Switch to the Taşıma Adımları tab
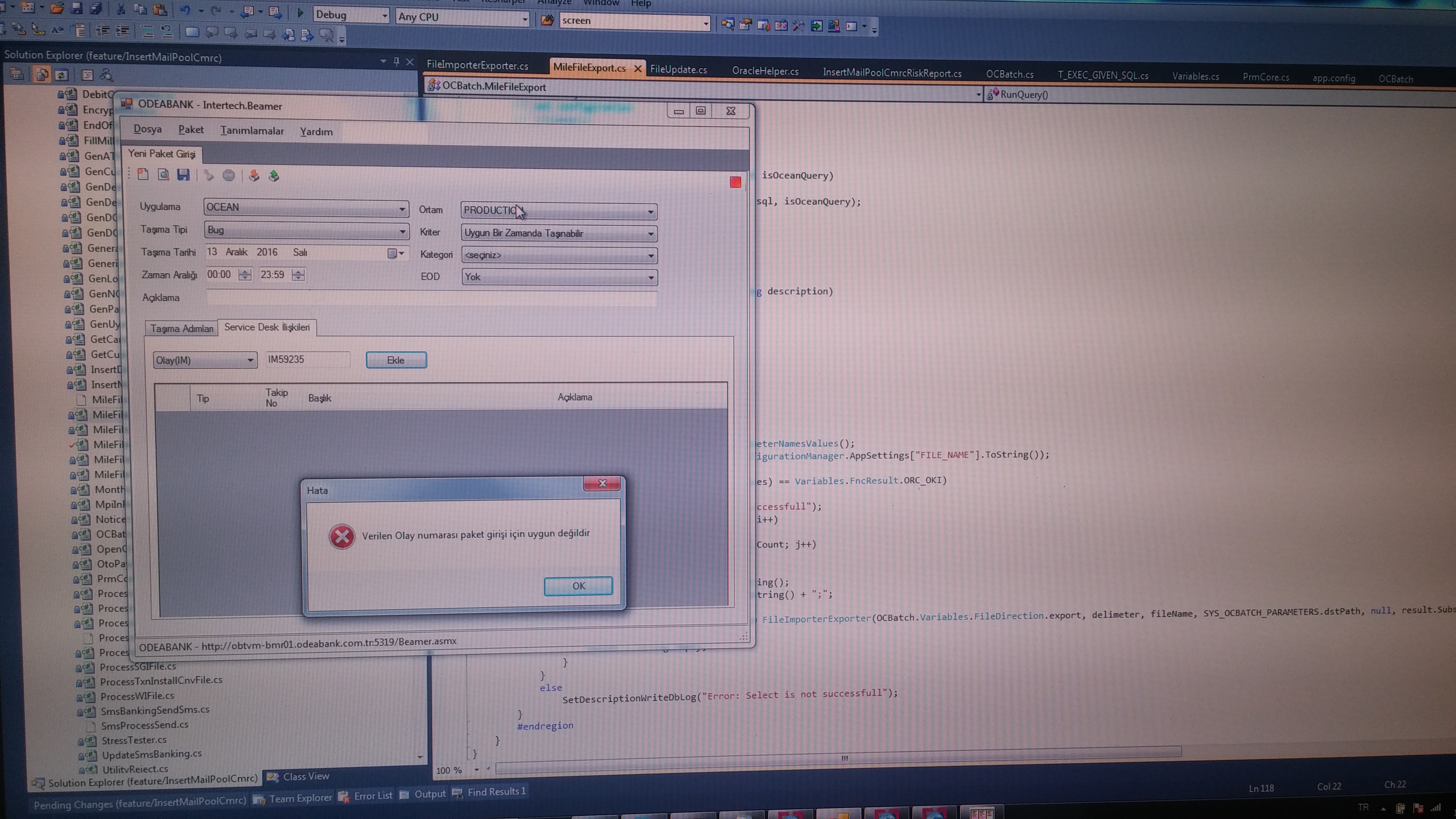The height and width of the screenshot is (819, 1456). pos(181,328)
